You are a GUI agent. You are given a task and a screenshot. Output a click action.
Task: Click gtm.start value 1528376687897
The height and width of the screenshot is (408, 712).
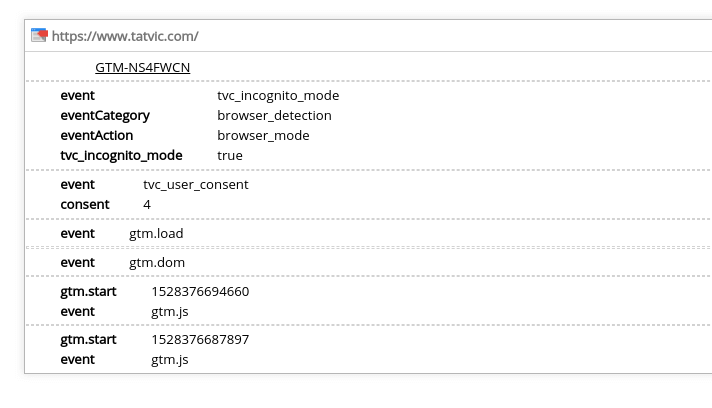(x=200, y=340)
